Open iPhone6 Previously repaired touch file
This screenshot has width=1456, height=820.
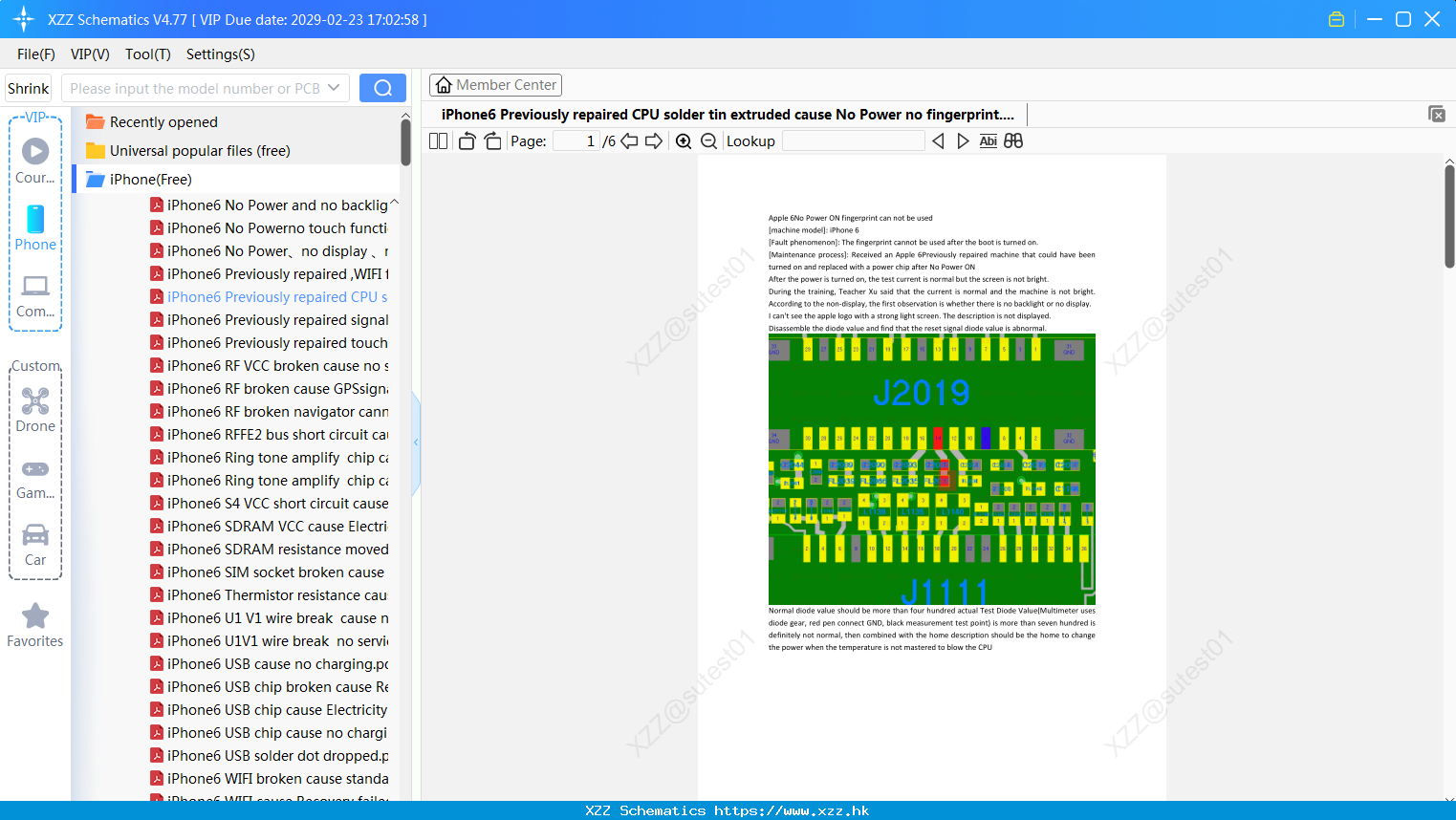(x=269, y=343)
